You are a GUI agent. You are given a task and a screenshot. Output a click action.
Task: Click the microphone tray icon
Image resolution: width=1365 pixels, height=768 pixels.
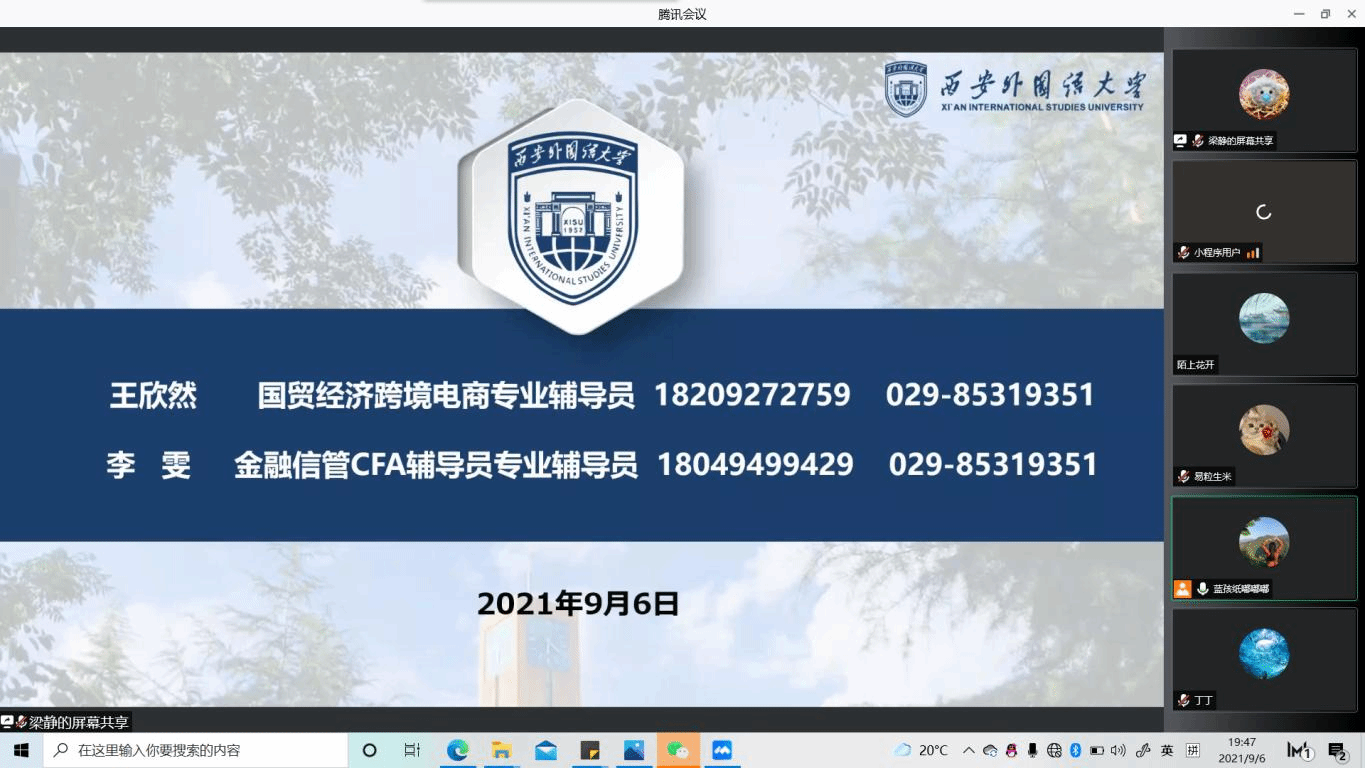pos(1032,750)
